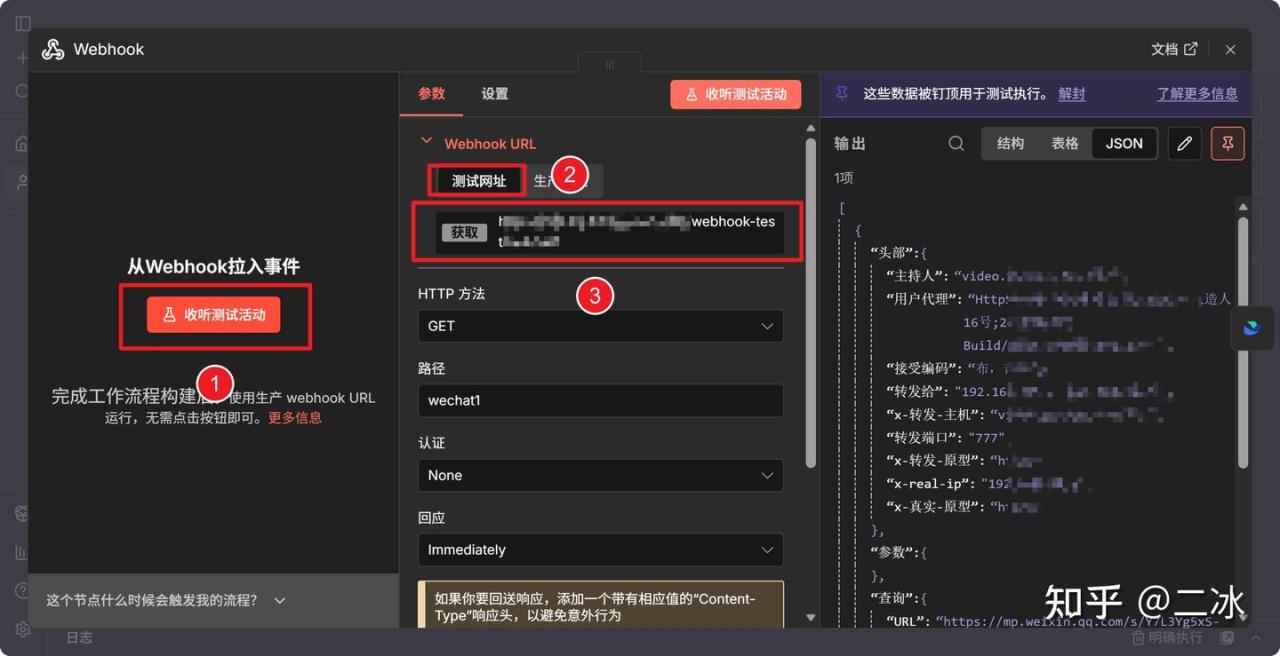
Task: Click the 收听测试活动 button in left panel
Action: point(213,314)
